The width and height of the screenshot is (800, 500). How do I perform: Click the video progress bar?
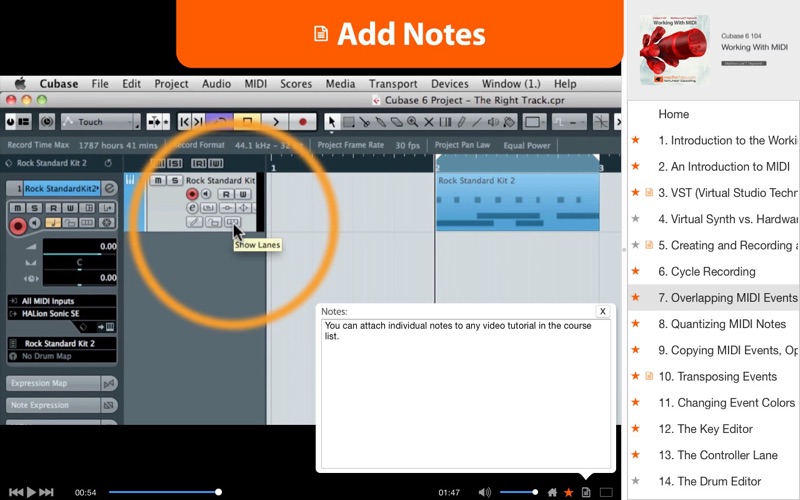click(x=164, y=492)
